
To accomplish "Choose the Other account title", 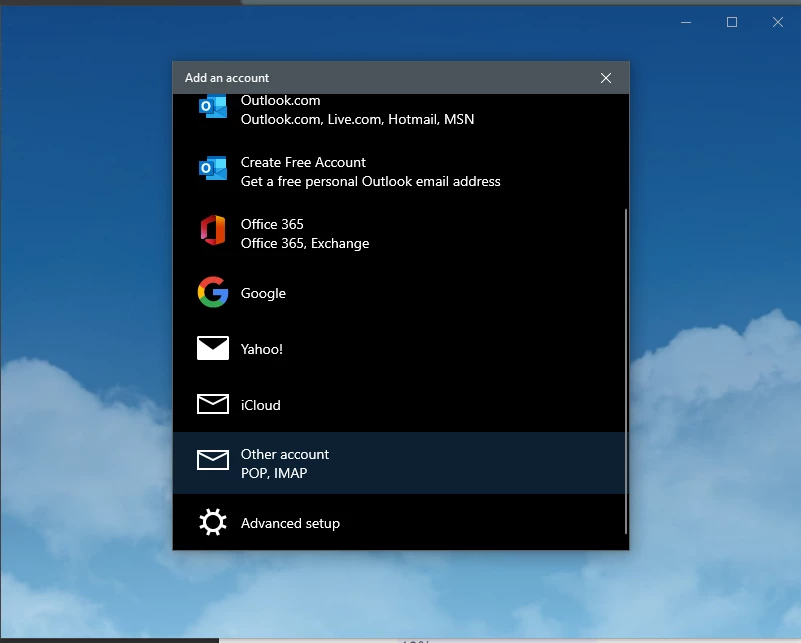I will 285,455.
